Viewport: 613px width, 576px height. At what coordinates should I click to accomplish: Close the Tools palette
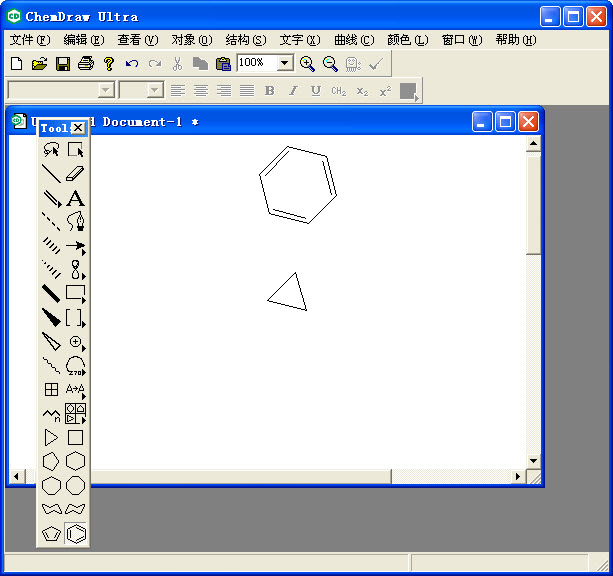(78, 128)
